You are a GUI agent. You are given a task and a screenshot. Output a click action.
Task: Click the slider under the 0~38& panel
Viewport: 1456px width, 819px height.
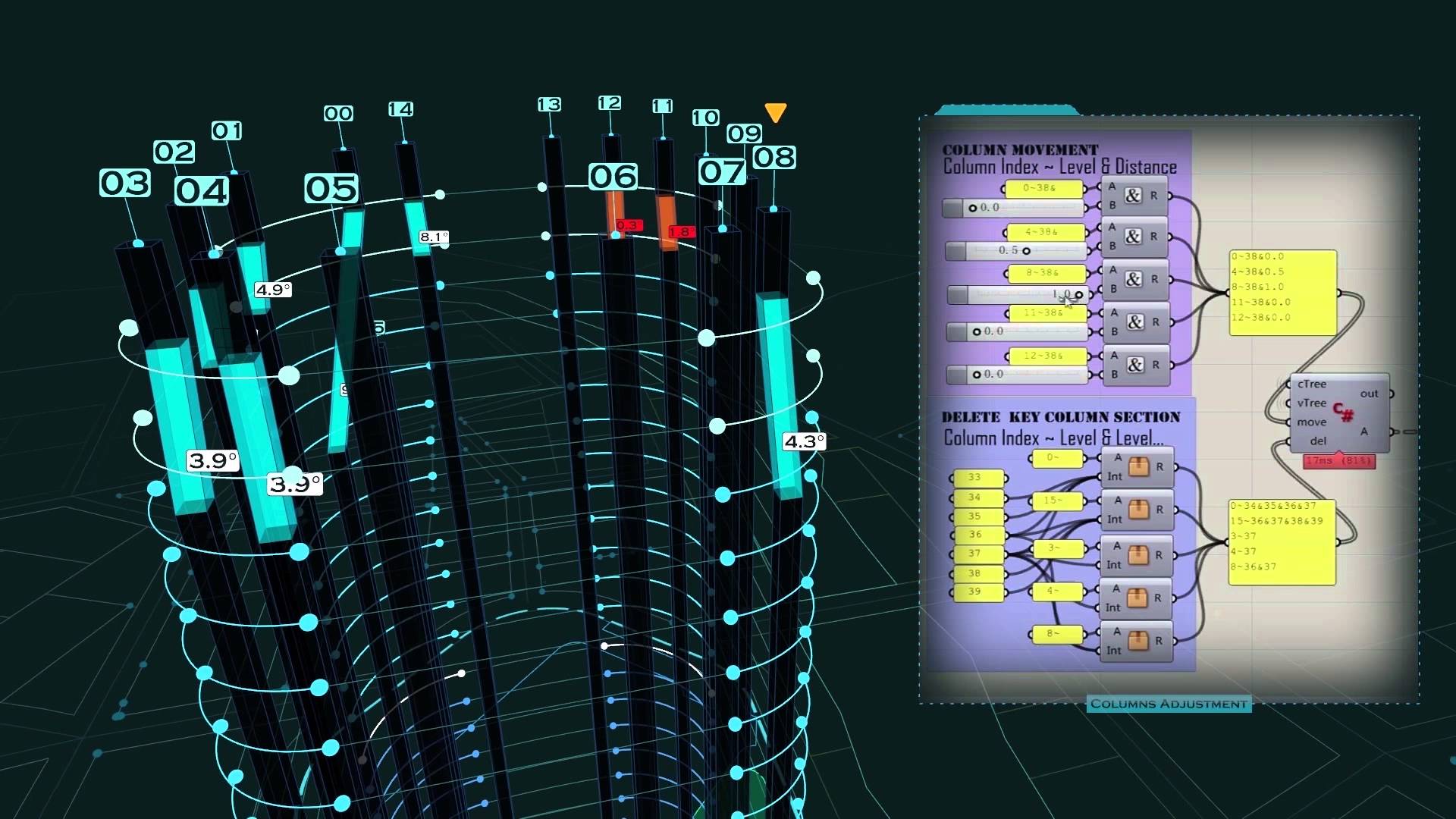pos(1015,207)
